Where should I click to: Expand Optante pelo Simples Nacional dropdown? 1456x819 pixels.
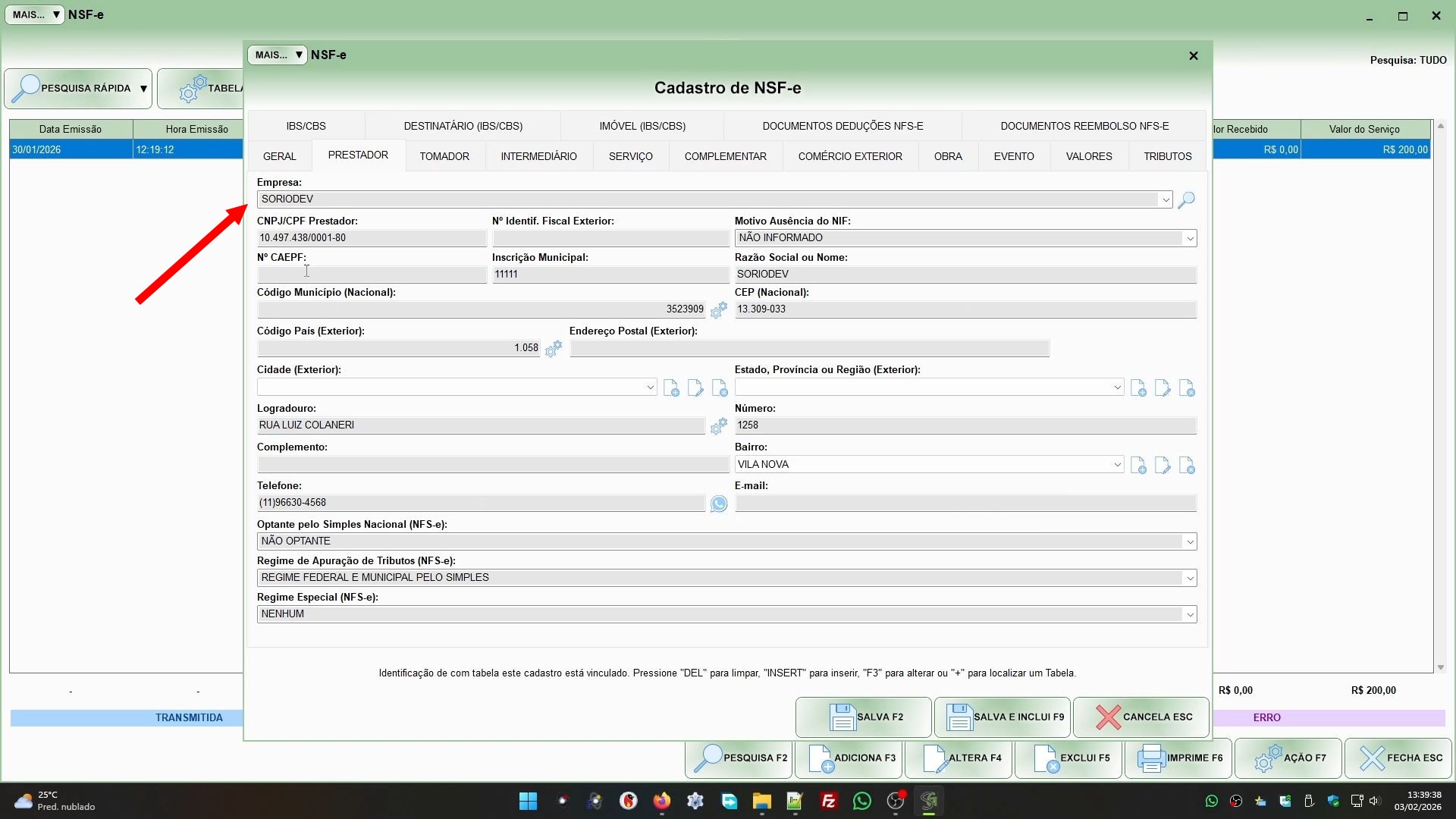pos(1189,541)
